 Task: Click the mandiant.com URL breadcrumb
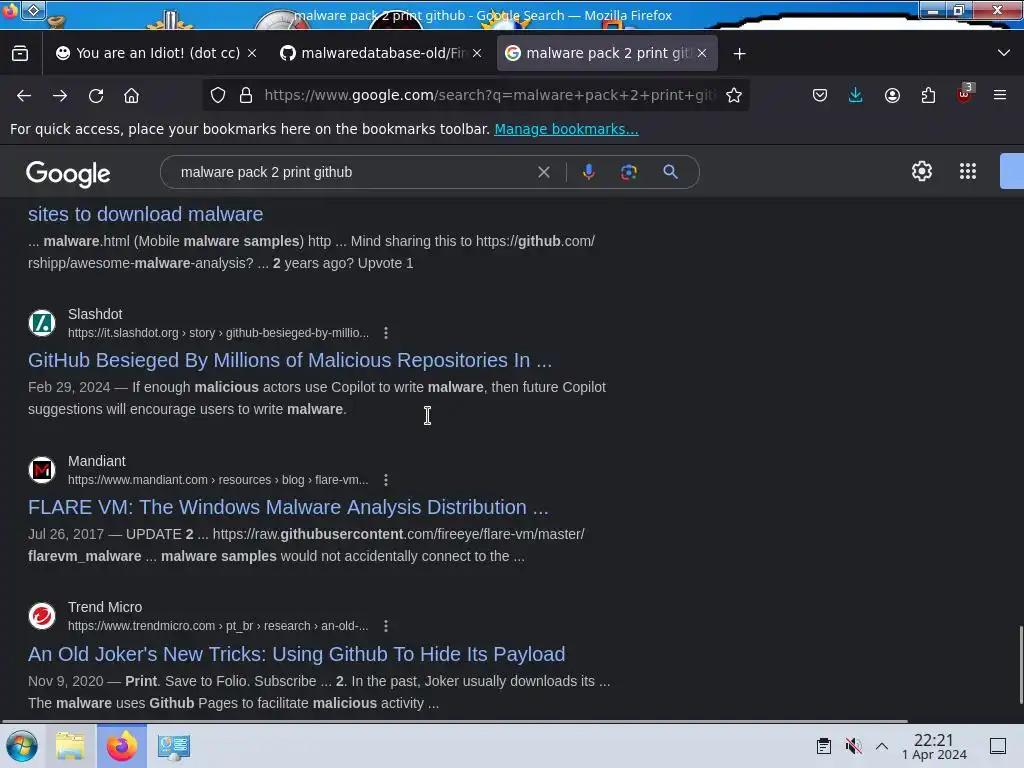click(x=218, y=480)
